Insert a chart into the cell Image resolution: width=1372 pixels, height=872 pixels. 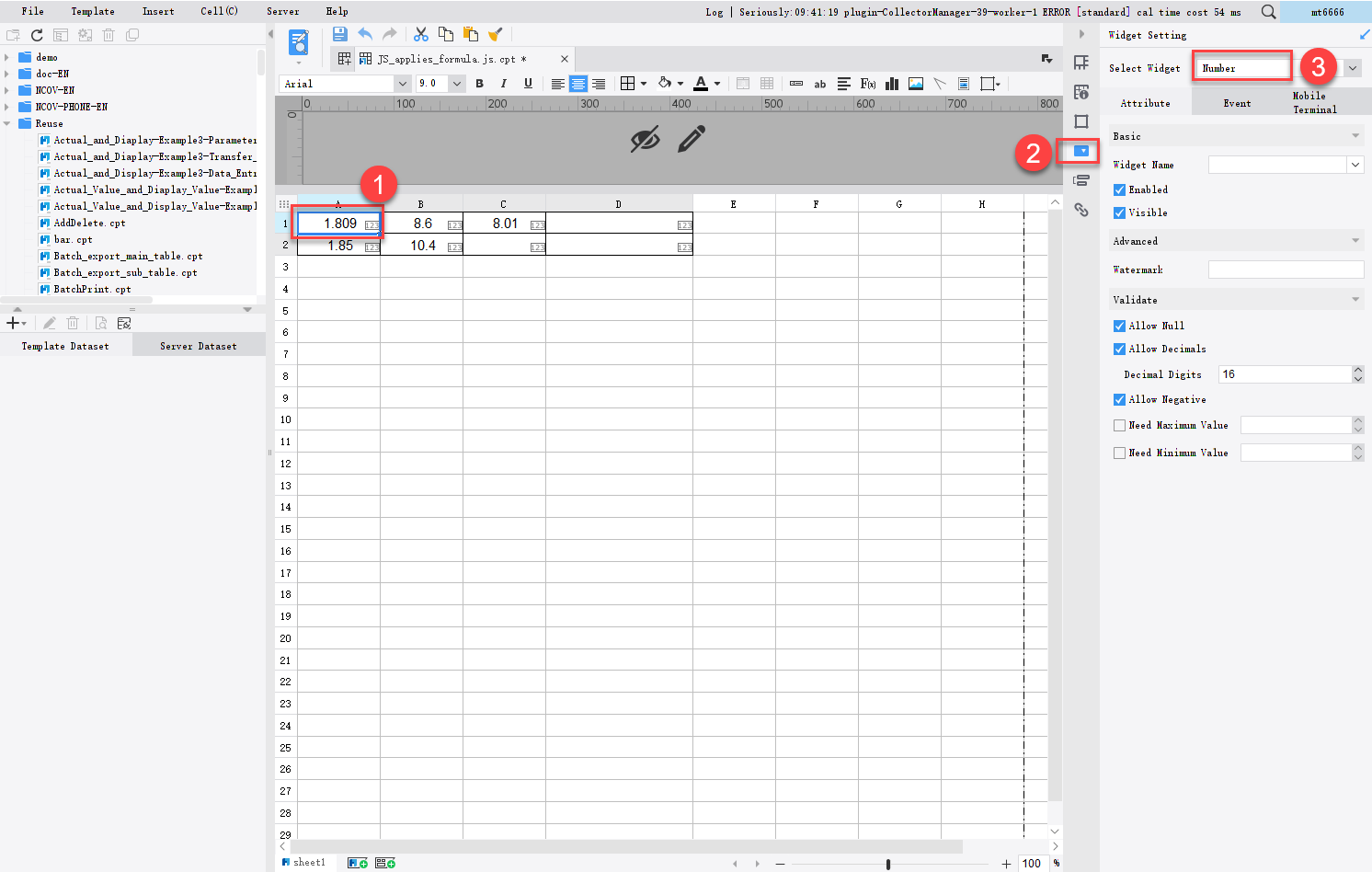(x=891, y=84)
